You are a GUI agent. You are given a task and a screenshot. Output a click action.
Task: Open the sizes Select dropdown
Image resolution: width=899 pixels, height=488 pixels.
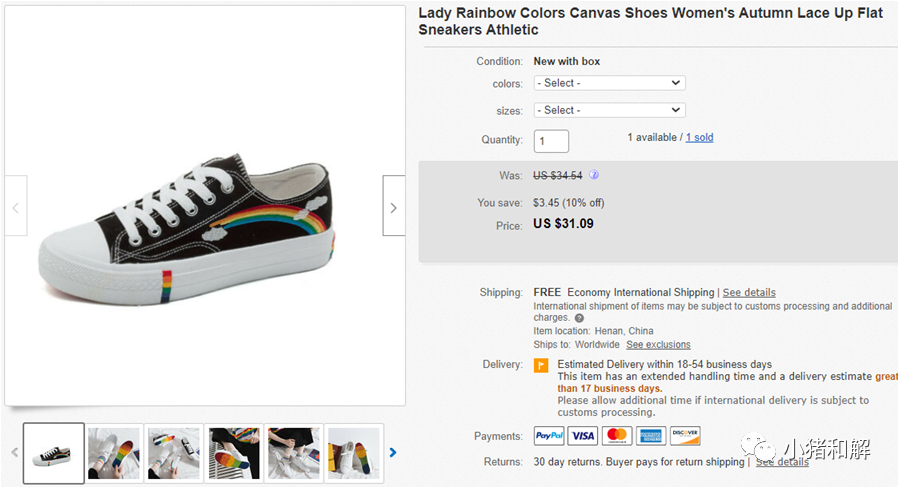(x=609, y=110)
